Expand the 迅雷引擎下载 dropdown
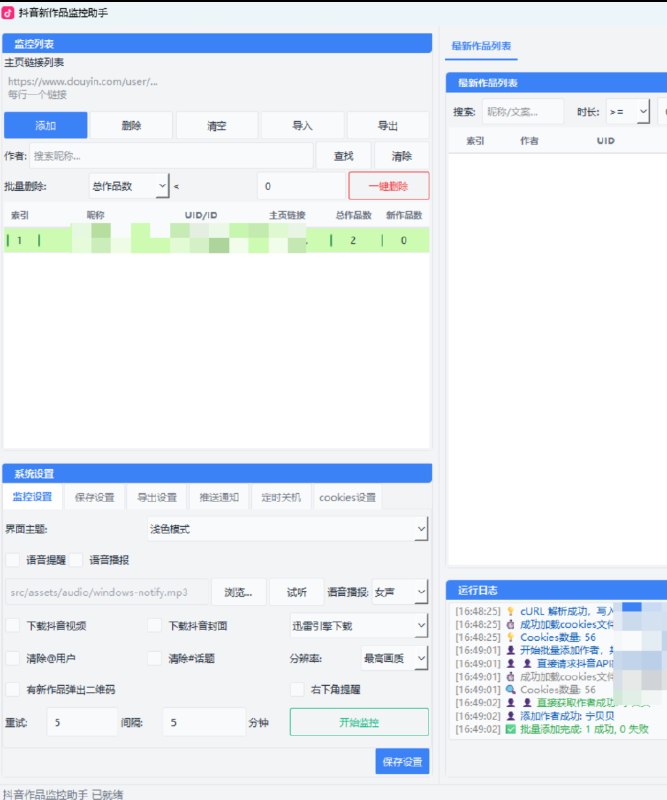Screen dimensions: 667x800 (x=358, y=626)
